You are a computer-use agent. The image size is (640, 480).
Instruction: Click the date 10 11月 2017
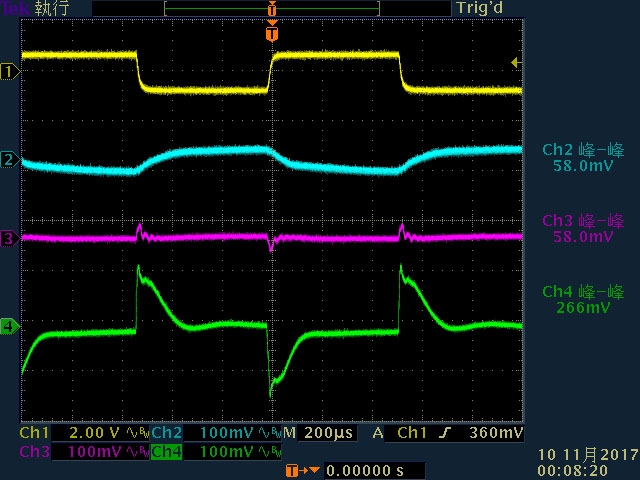[588, 454]
